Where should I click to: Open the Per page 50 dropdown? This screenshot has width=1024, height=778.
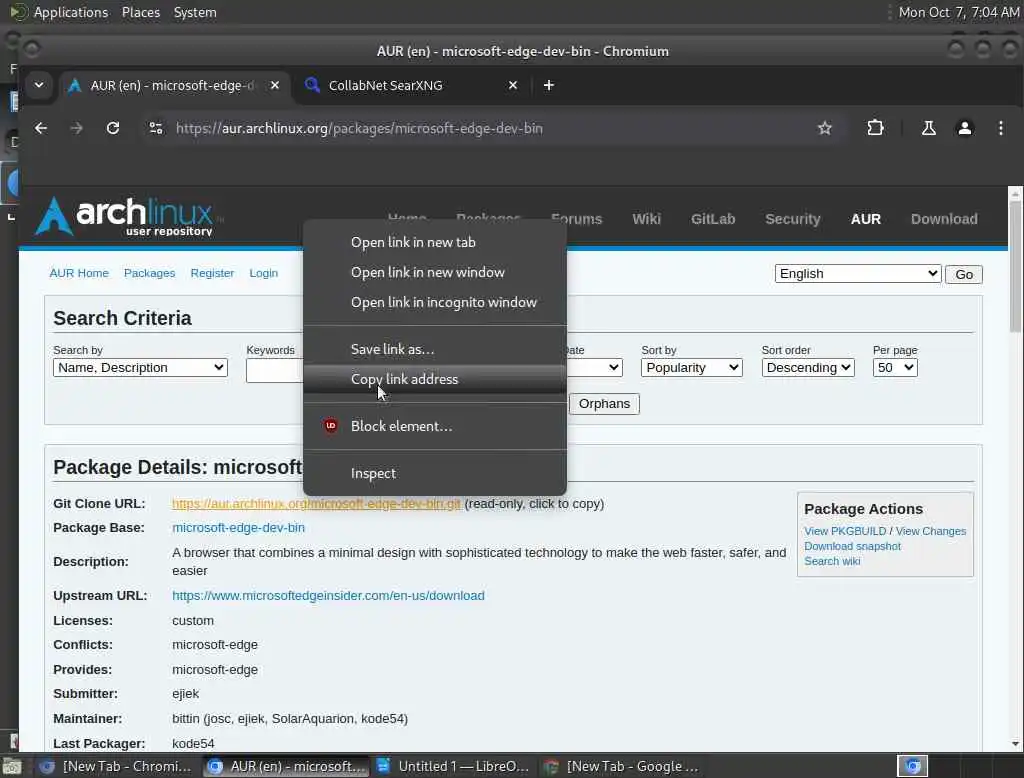pos(895,368)
